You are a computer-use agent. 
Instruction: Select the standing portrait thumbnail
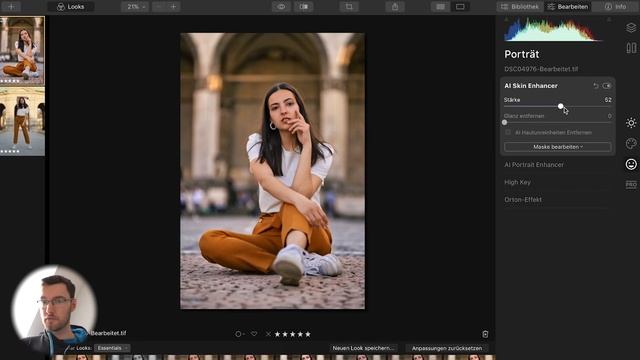(22, 121)
